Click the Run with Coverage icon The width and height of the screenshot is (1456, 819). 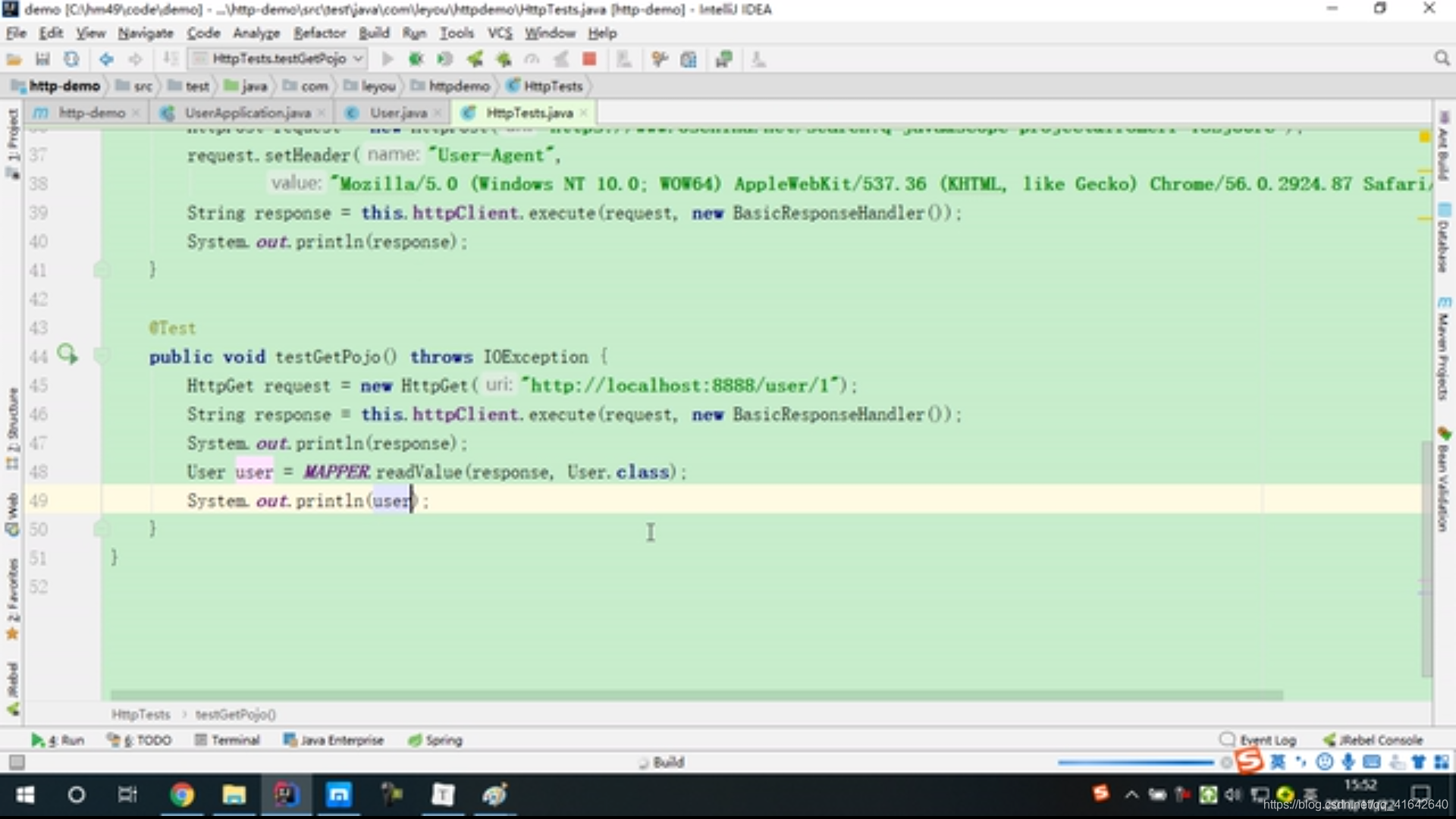pyautogui.click(x=445, y=59)
